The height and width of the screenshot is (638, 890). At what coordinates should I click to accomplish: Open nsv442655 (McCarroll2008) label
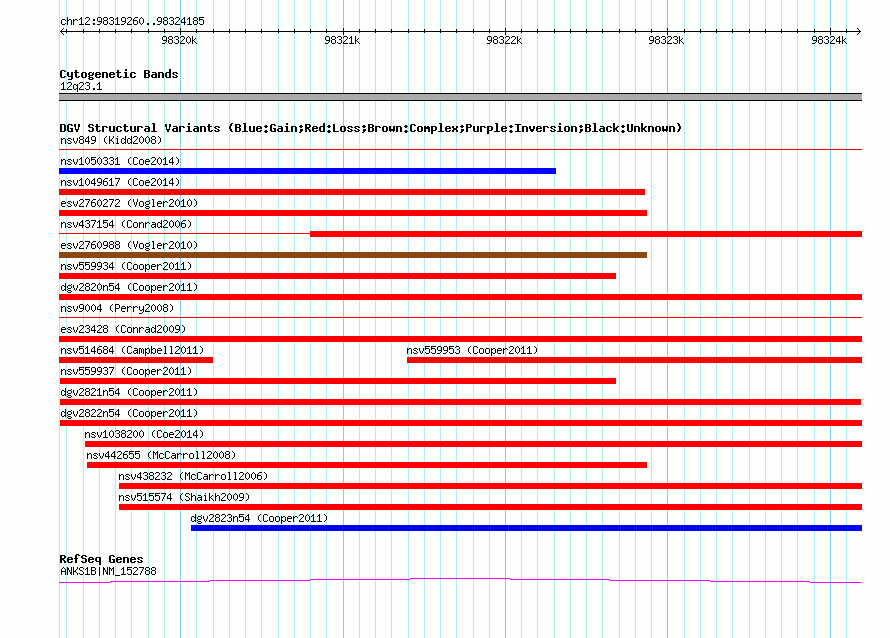pos(161,455)
